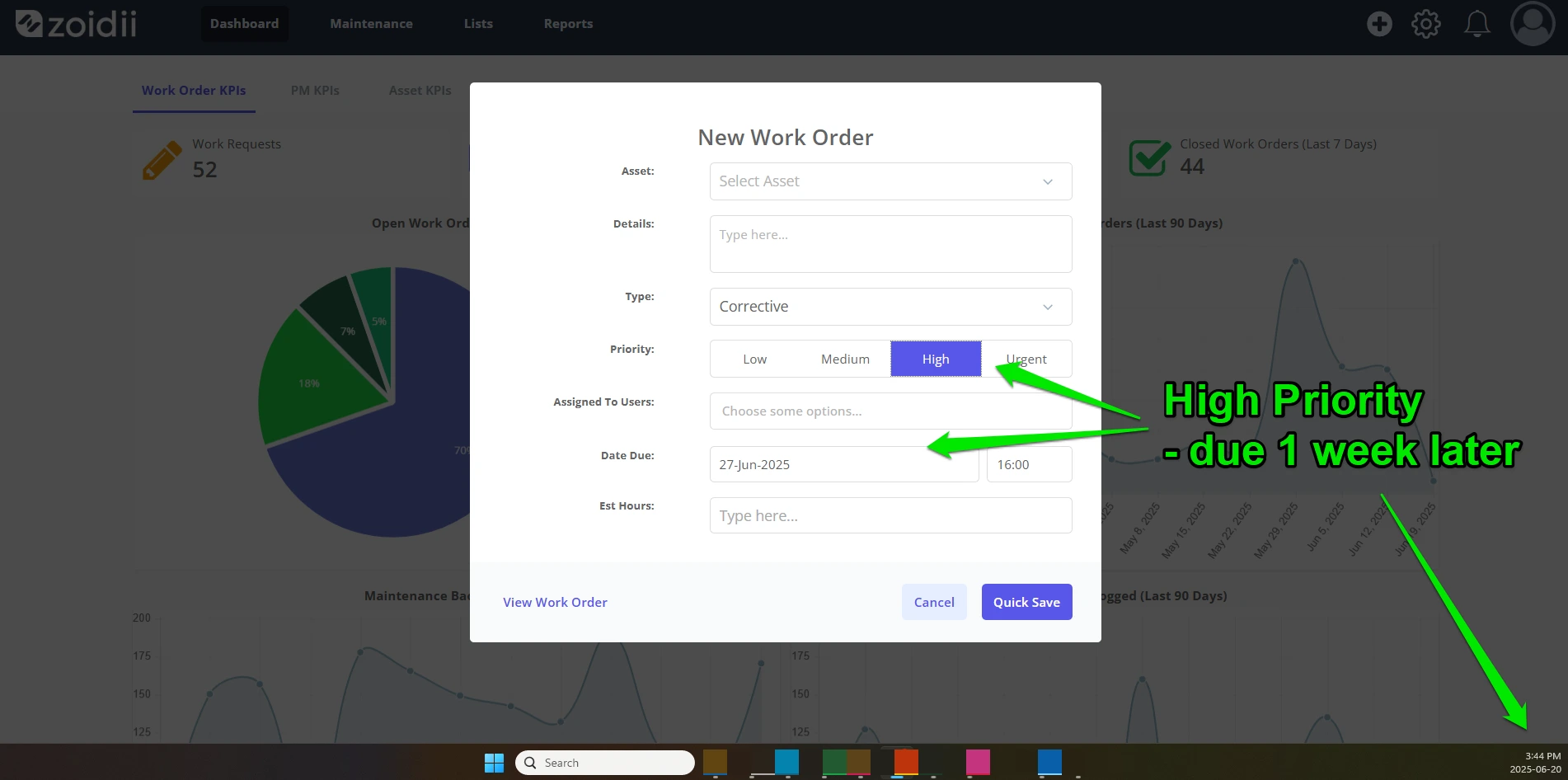Select the High priority option
This screenshot has width=1568, height=780.
tap(936, 359)
